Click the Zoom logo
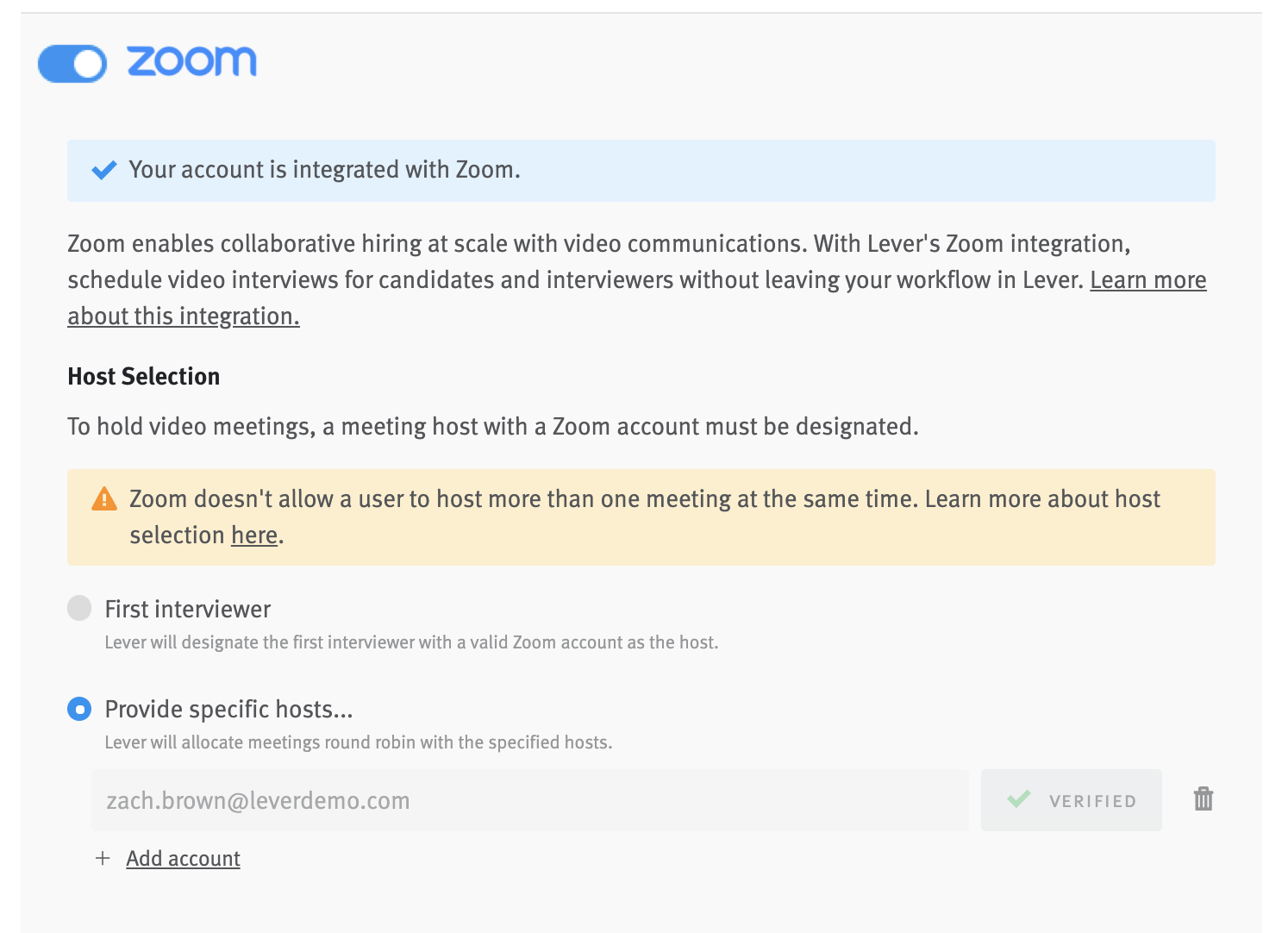 coord(193,61)
